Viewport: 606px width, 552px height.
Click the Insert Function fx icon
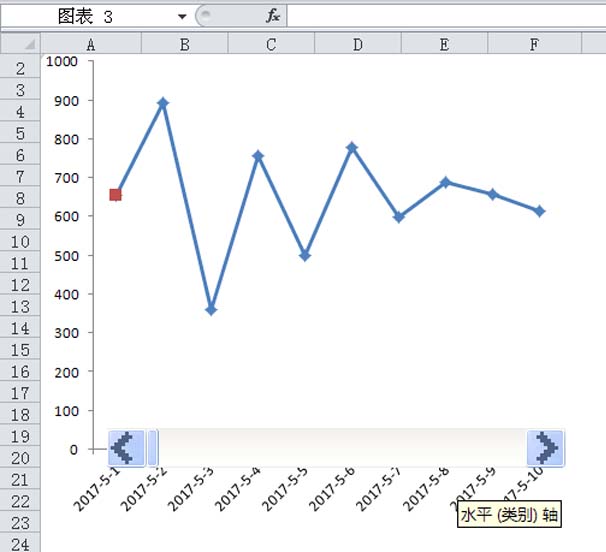[x=273, y=16]
